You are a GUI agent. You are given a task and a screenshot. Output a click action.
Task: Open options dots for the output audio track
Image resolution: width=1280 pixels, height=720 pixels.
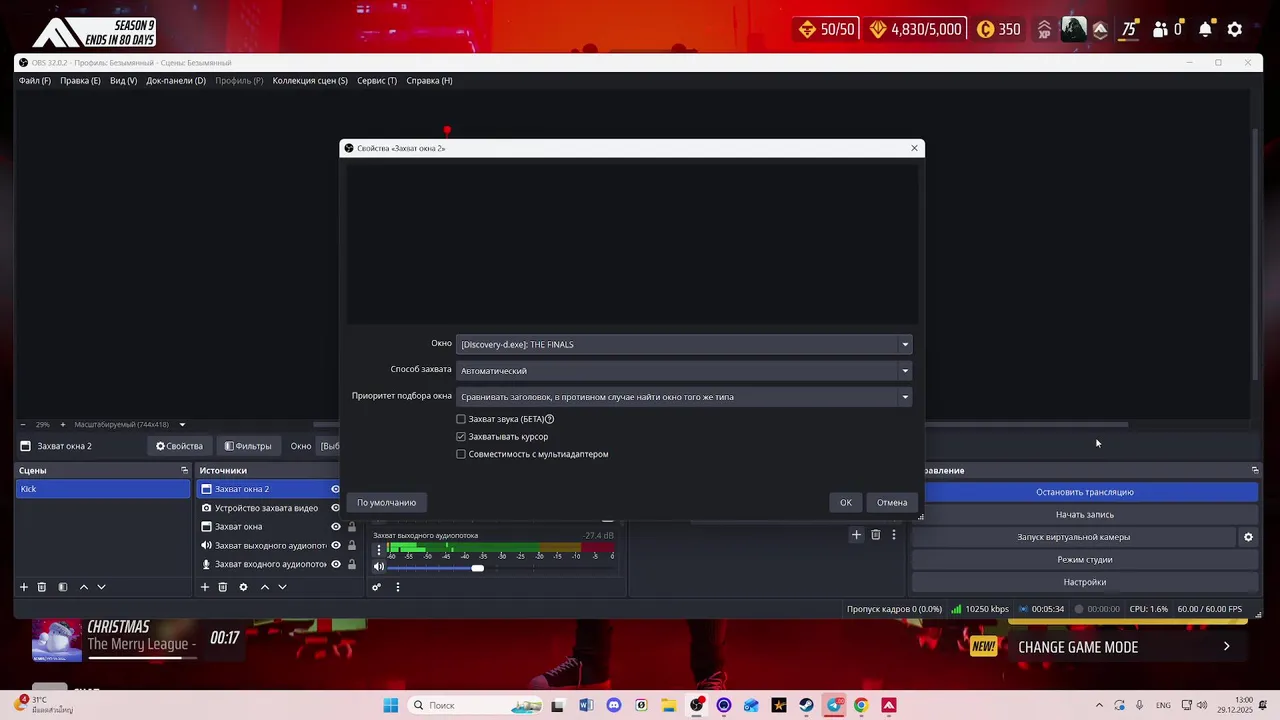[x=379, y=550]
